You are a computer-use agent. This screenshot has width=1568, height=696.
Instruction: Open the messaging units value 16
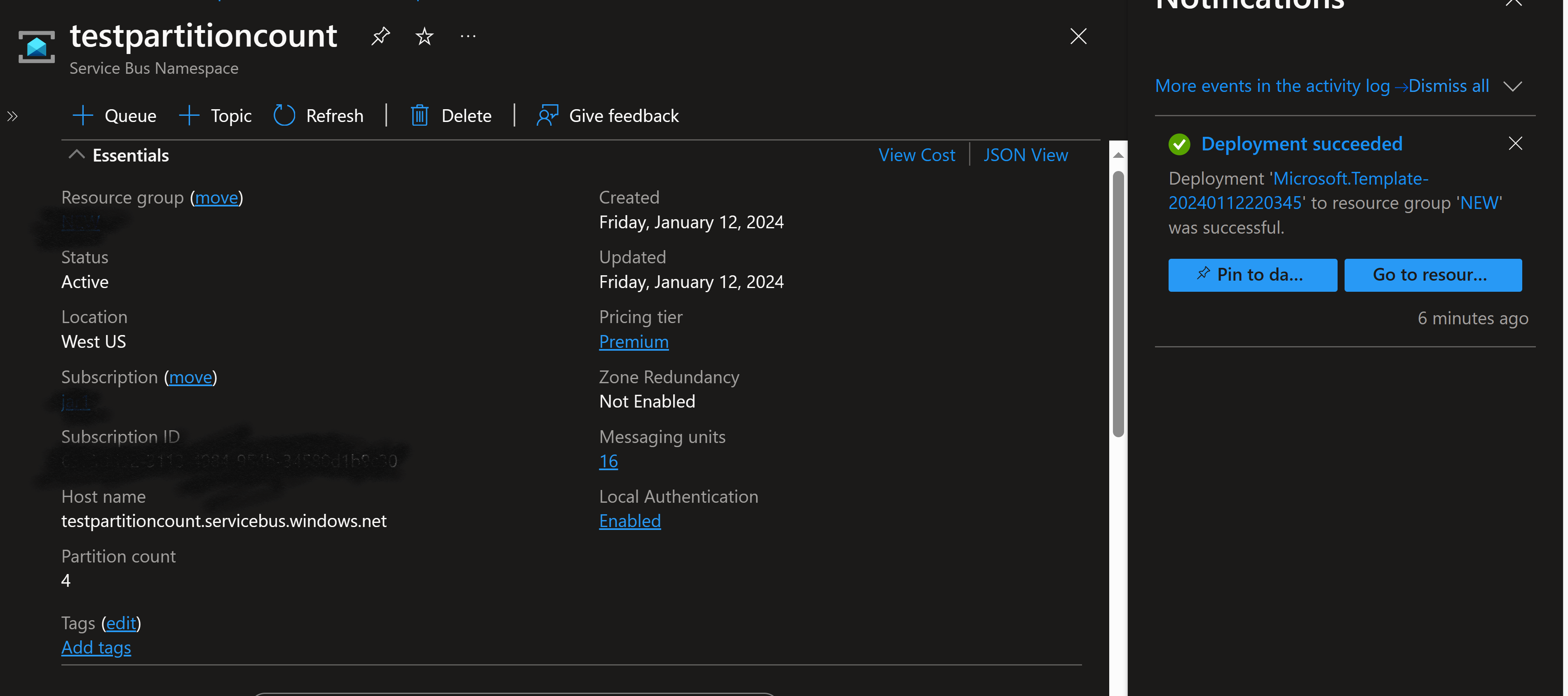pos(609,461)
